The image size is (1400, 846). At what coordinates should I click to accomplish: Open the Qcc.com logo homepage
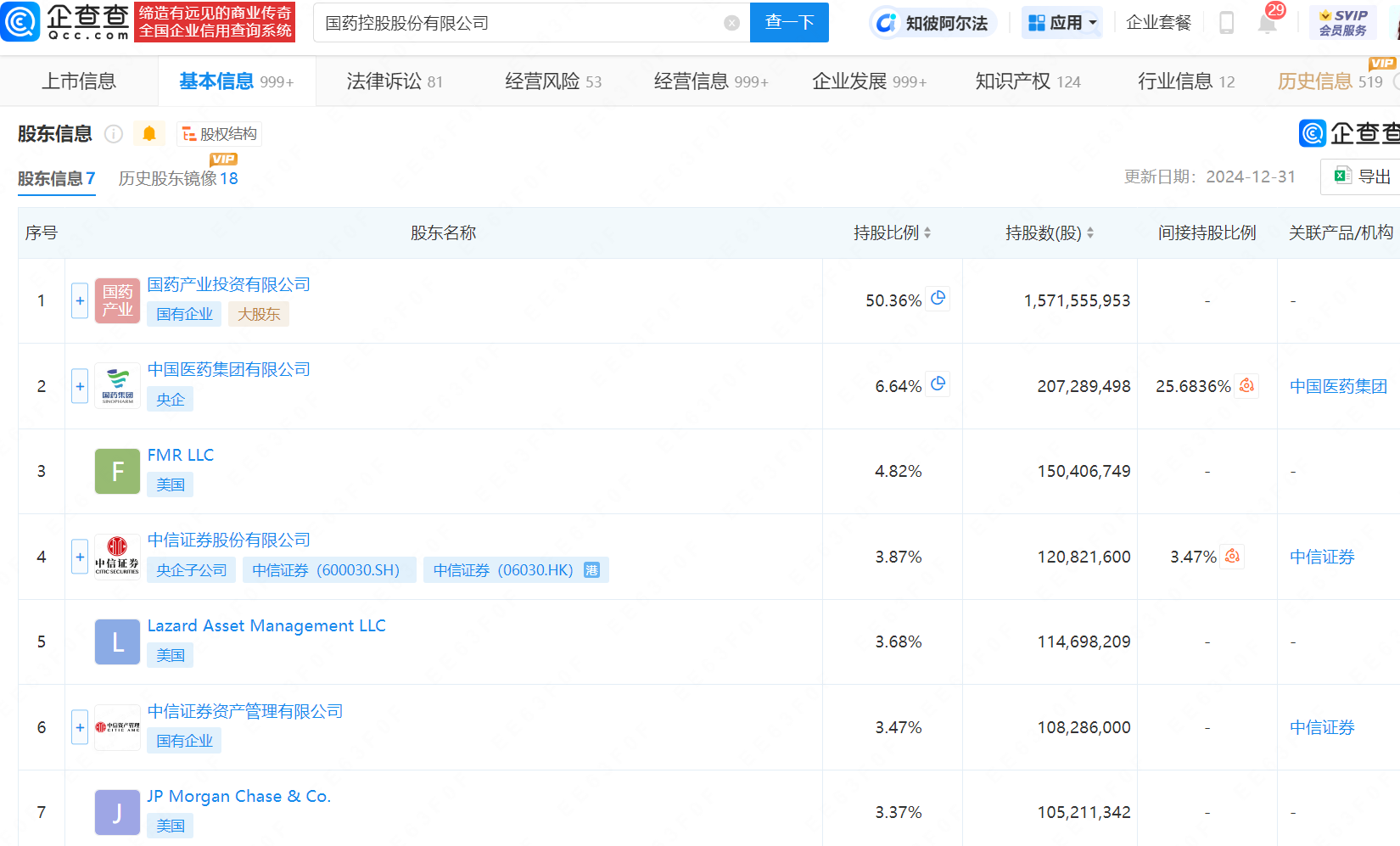[65, 22]
